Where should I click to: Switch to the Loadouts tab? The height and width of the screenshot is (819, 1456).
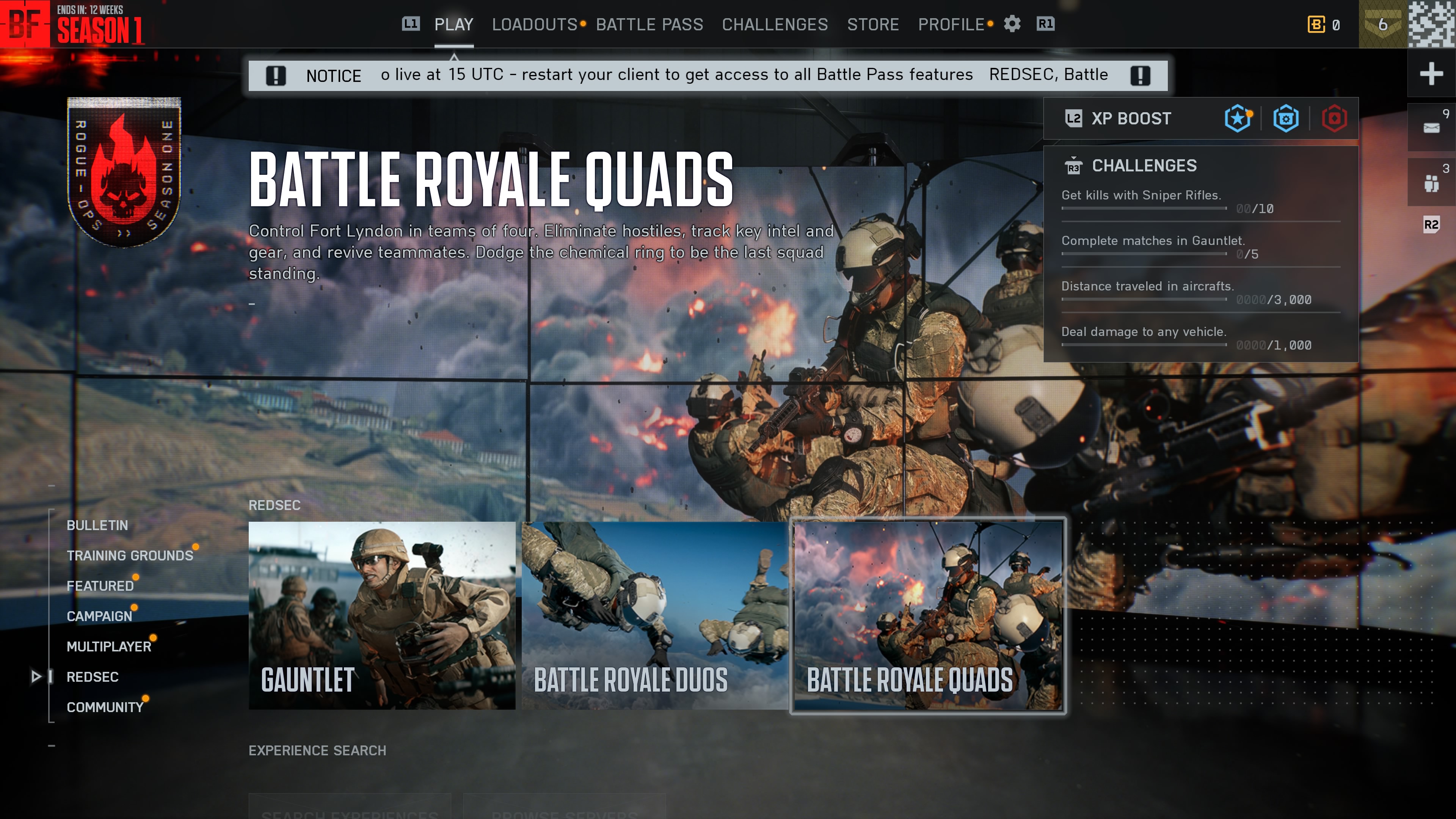coord(535,24)
